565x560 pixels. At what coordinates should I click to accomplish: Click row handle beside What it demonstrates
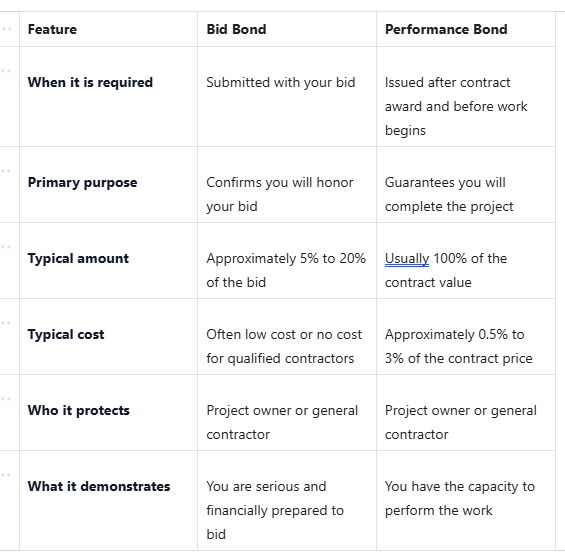click(6, 475)
